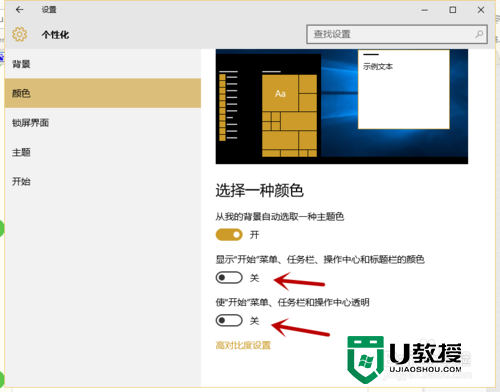Minimize the settings window
This screenshot has height=392, width=500.
click(x=424, y=10)
